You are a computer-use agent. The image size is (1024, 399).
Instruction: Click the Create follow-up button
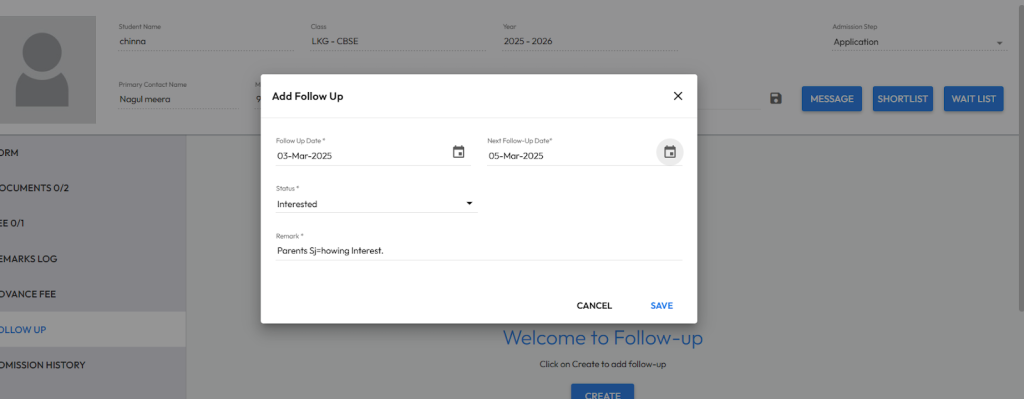coord(602,392)
